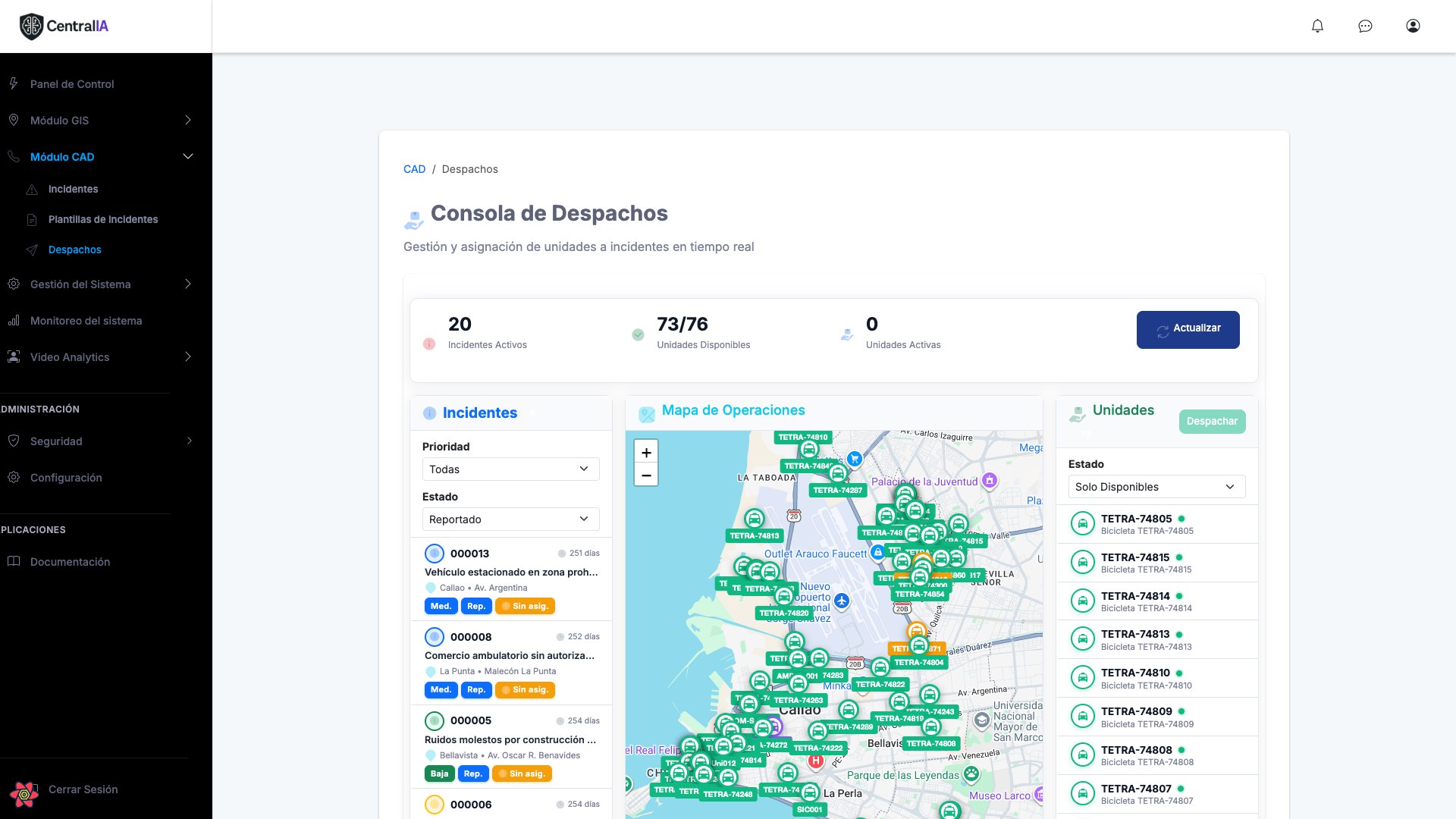Zoom in the operations map

[646, 452]
